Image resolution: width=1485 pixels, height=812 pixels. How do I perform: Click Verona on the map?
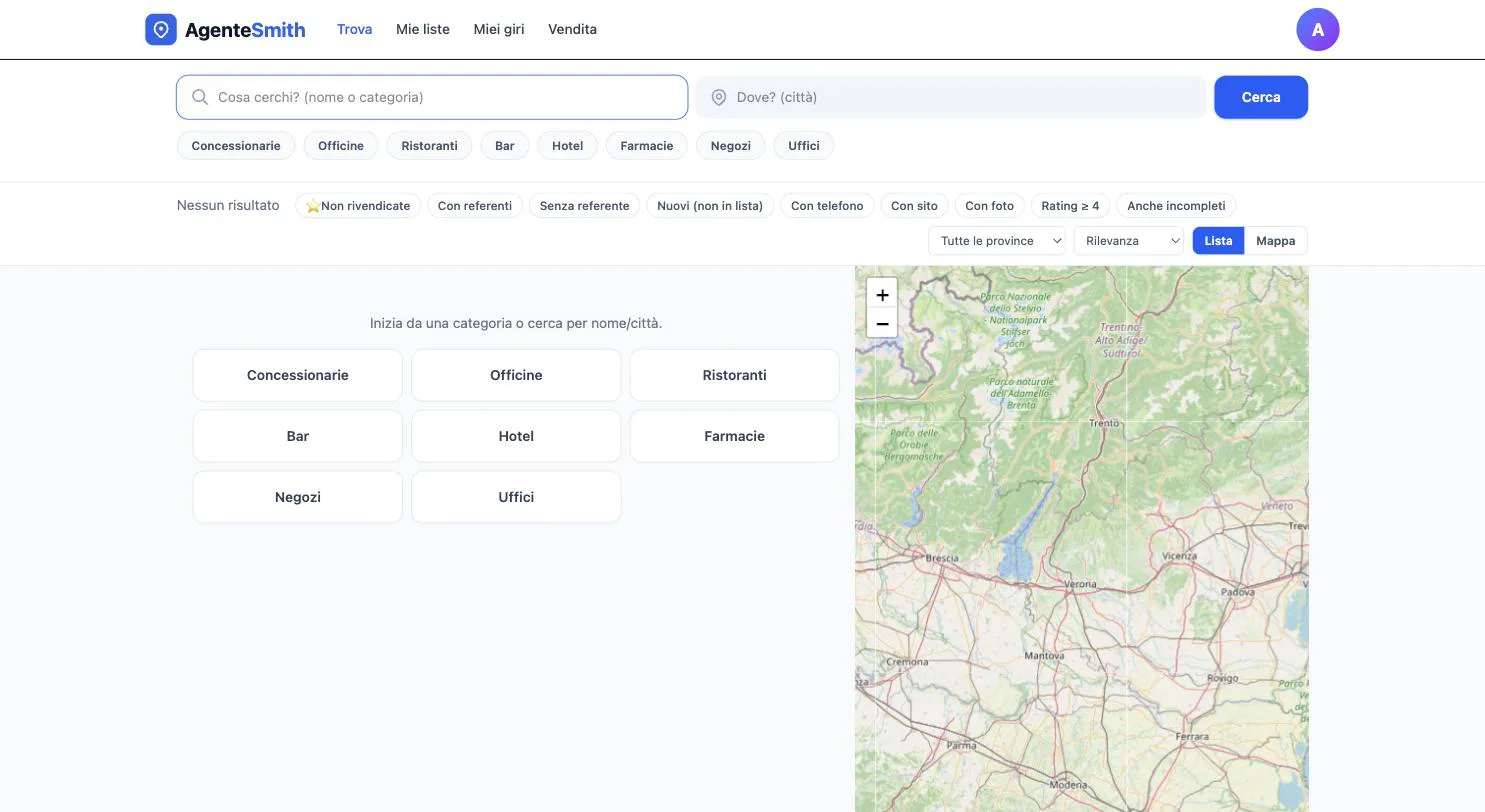point(1080,584)
